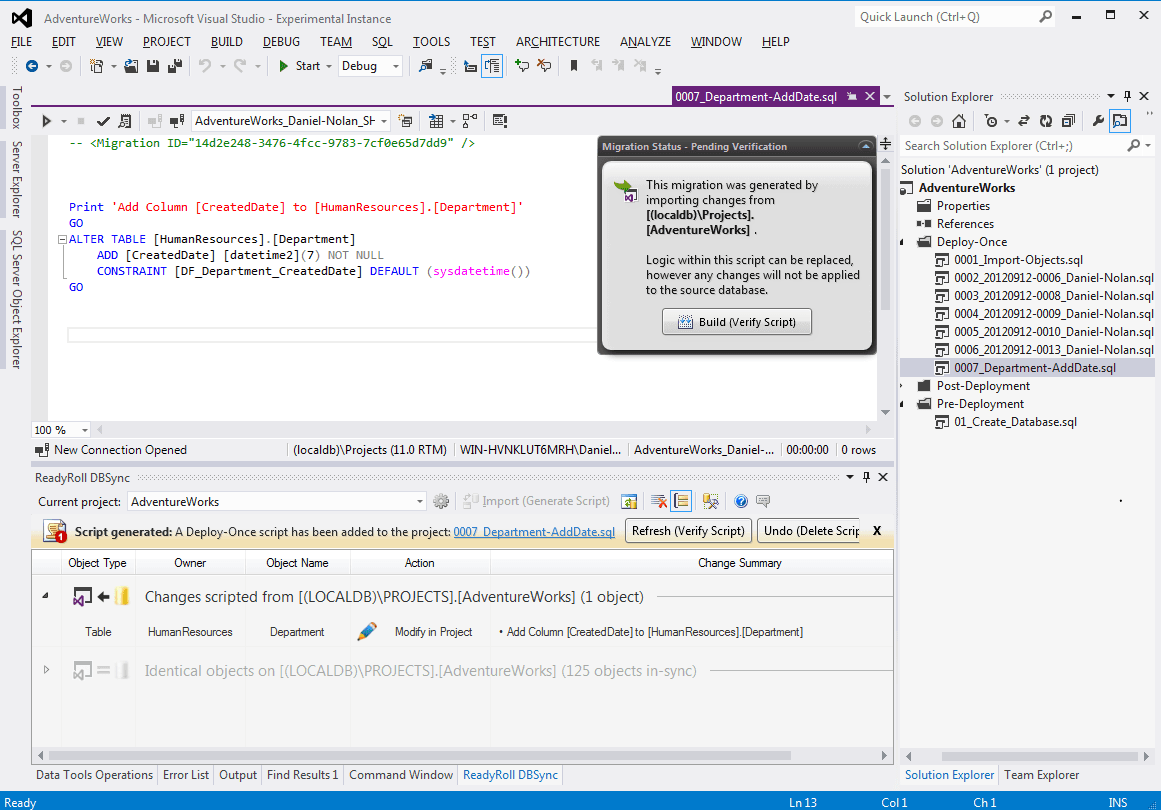Click the editor vertical scroll down arrow
Screen dimensions: 1161x810
tap(886, 412)
